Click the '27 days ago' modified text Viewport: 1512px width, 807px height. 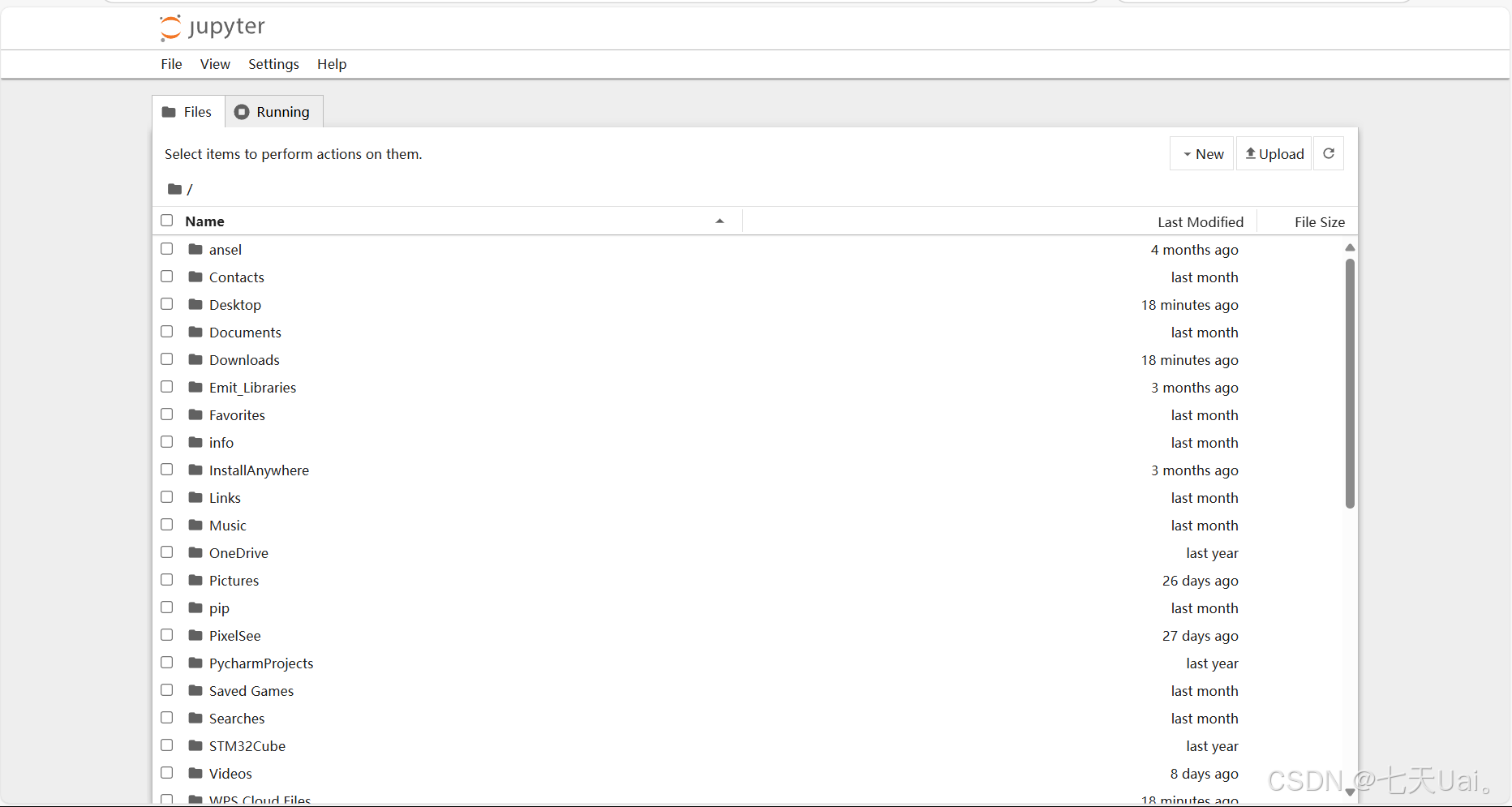point(1200,636)
